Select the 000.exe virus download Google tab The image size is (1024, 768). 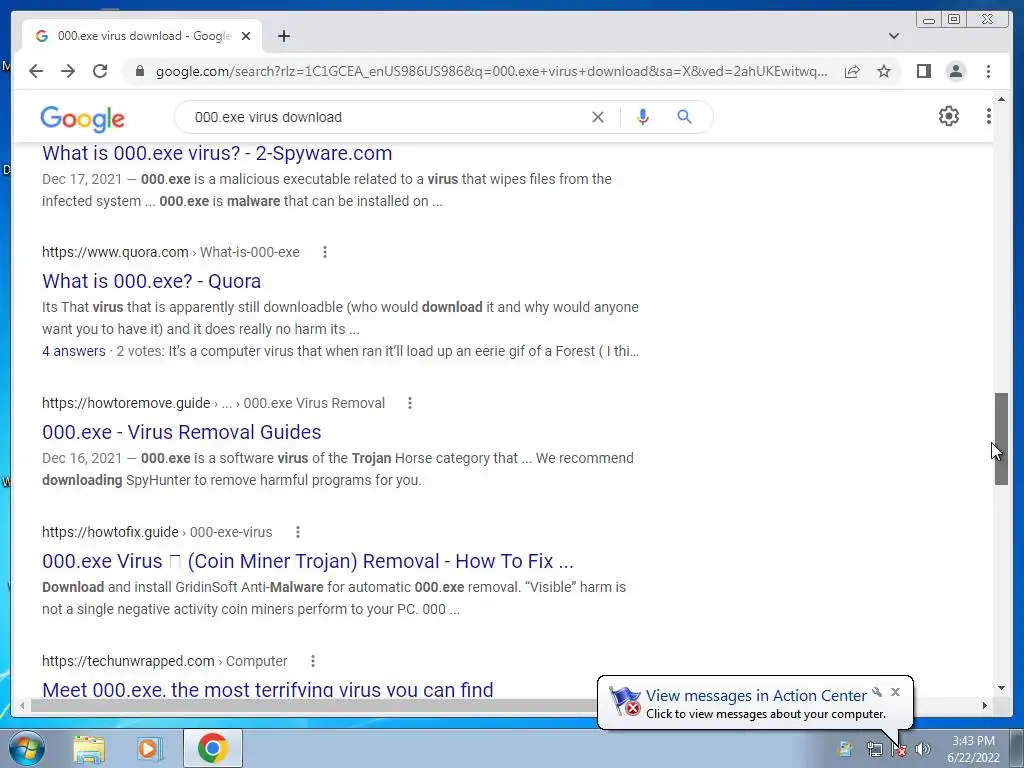point(142,36)
